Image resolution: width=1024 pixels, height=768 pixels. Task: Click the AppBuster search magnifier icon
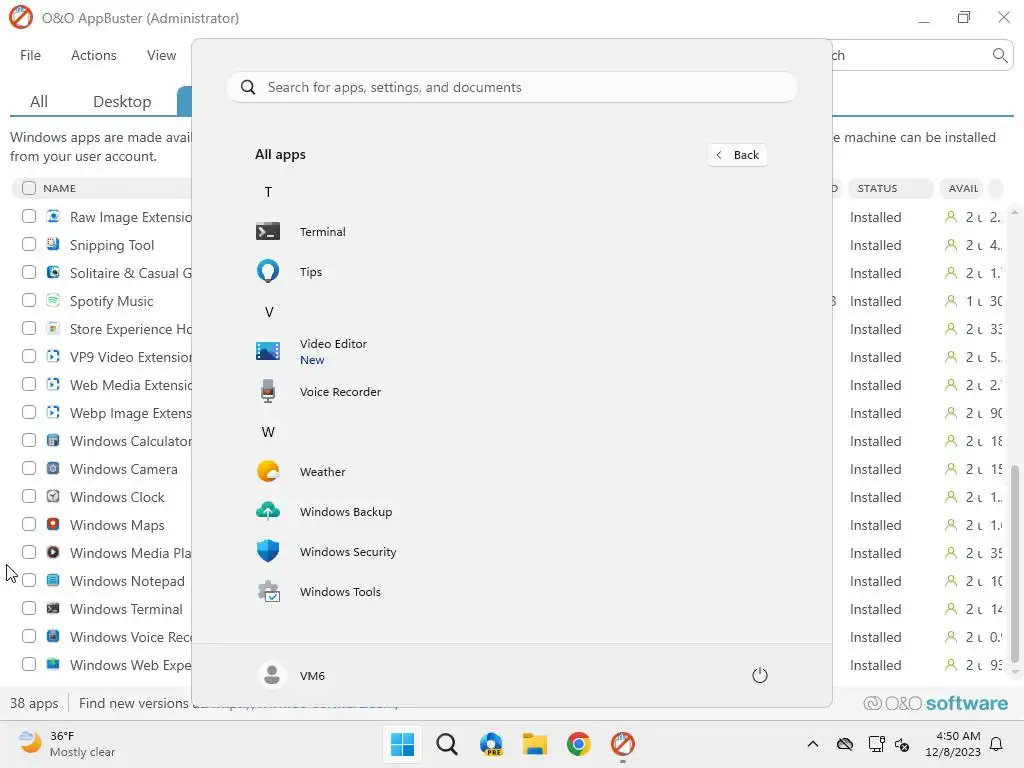(999, 56)
